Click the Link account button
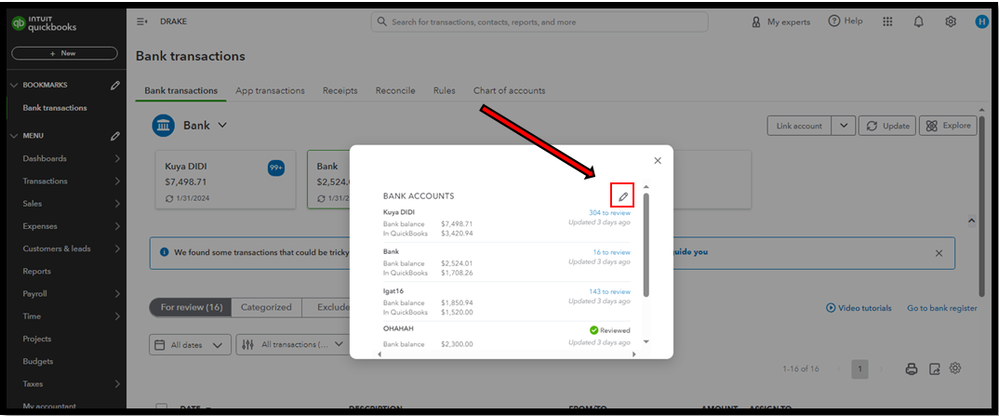Screen dimensions: 999x416 800,126
